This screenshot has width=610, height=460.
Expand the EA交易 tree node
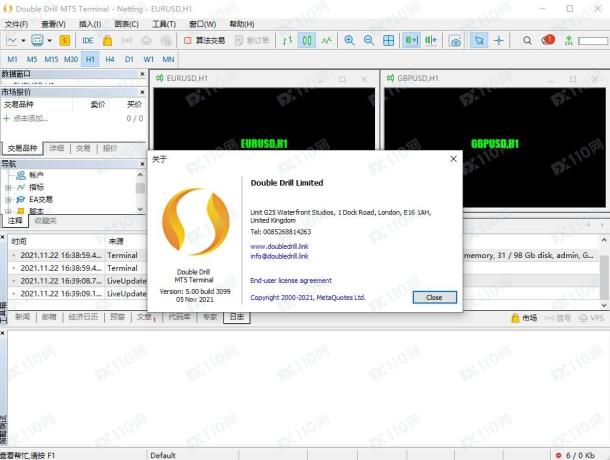tap(8, 200)
